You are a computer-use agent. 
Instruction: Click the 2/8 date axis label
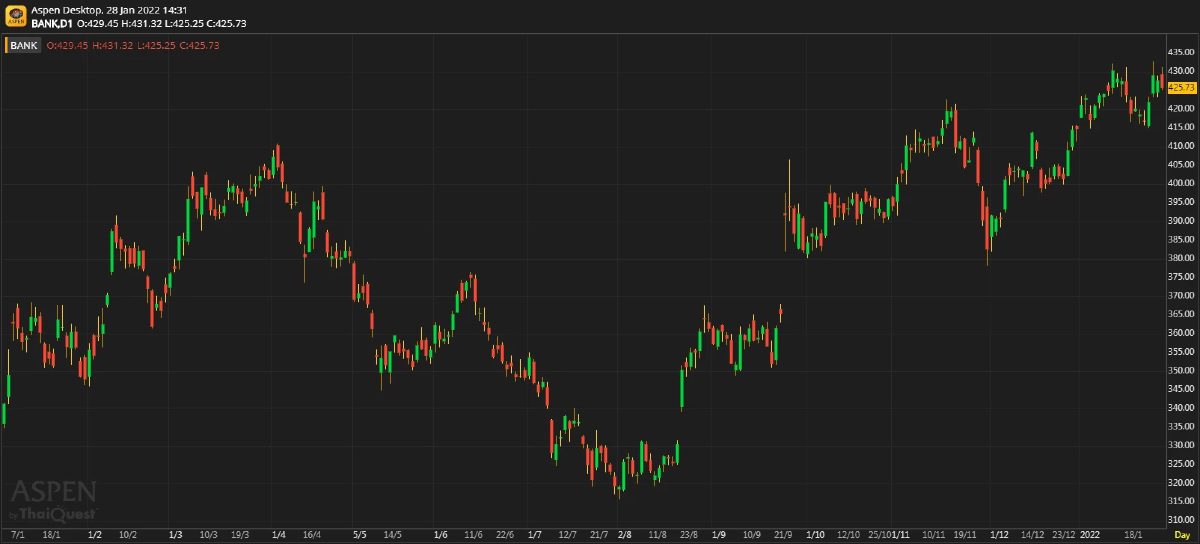pyautogui.click(x=625, y=535)
